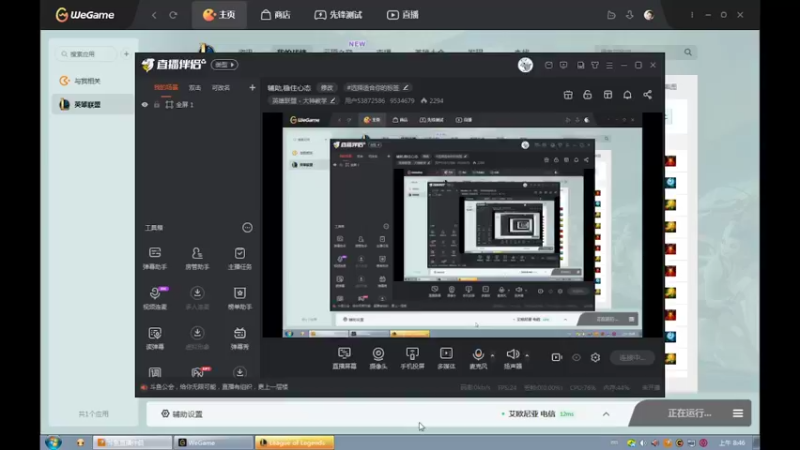Add 多媒体 multimedia source
Viewport: 800px width, 450px height.
point(446,358)
